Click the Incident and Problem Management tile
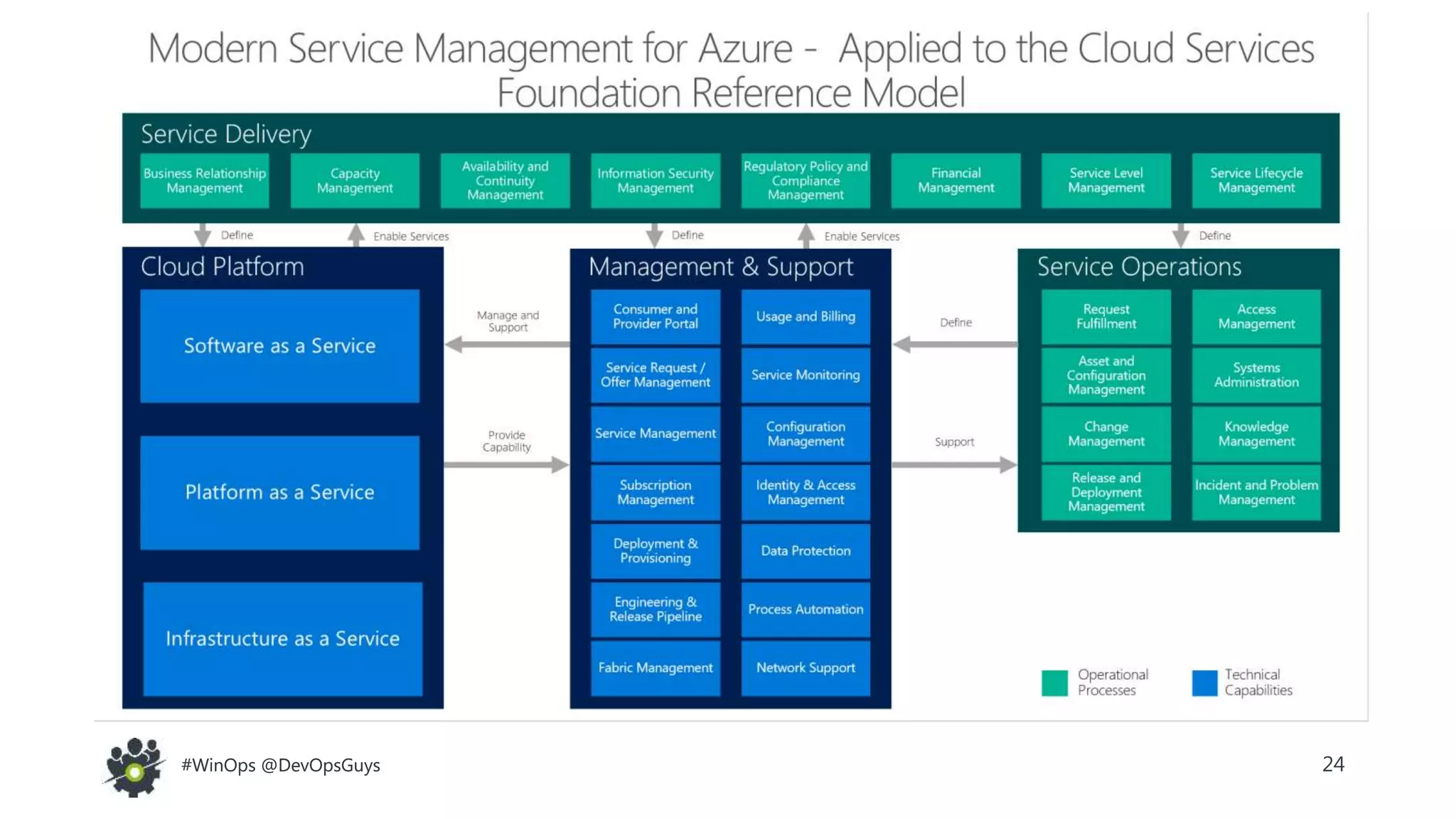Viewport: 1456px width, 819px height. click(1256, 492)
